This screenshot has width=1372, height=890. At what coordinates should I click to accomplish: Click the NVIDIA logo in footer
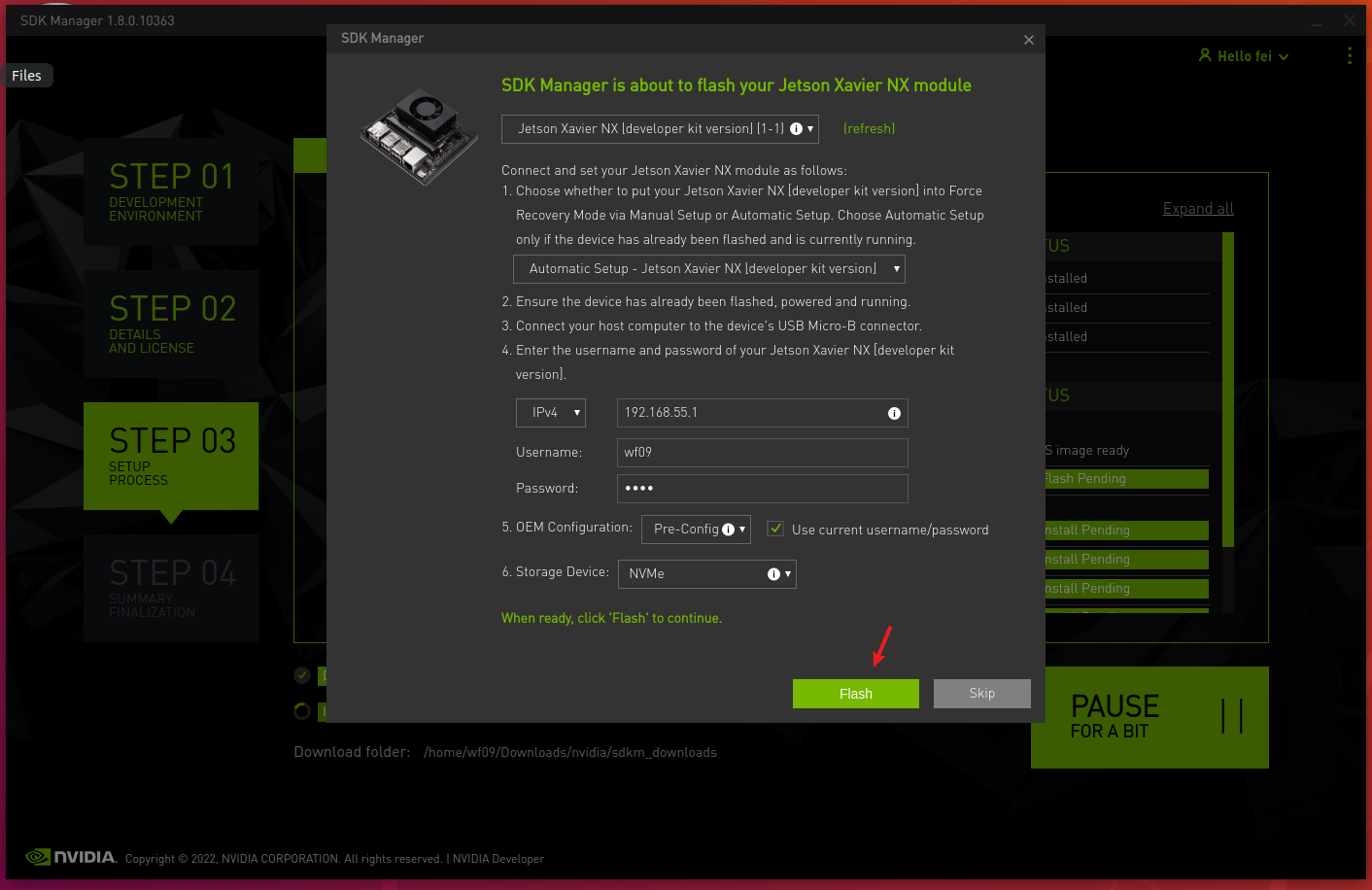(x=71, y=857)
